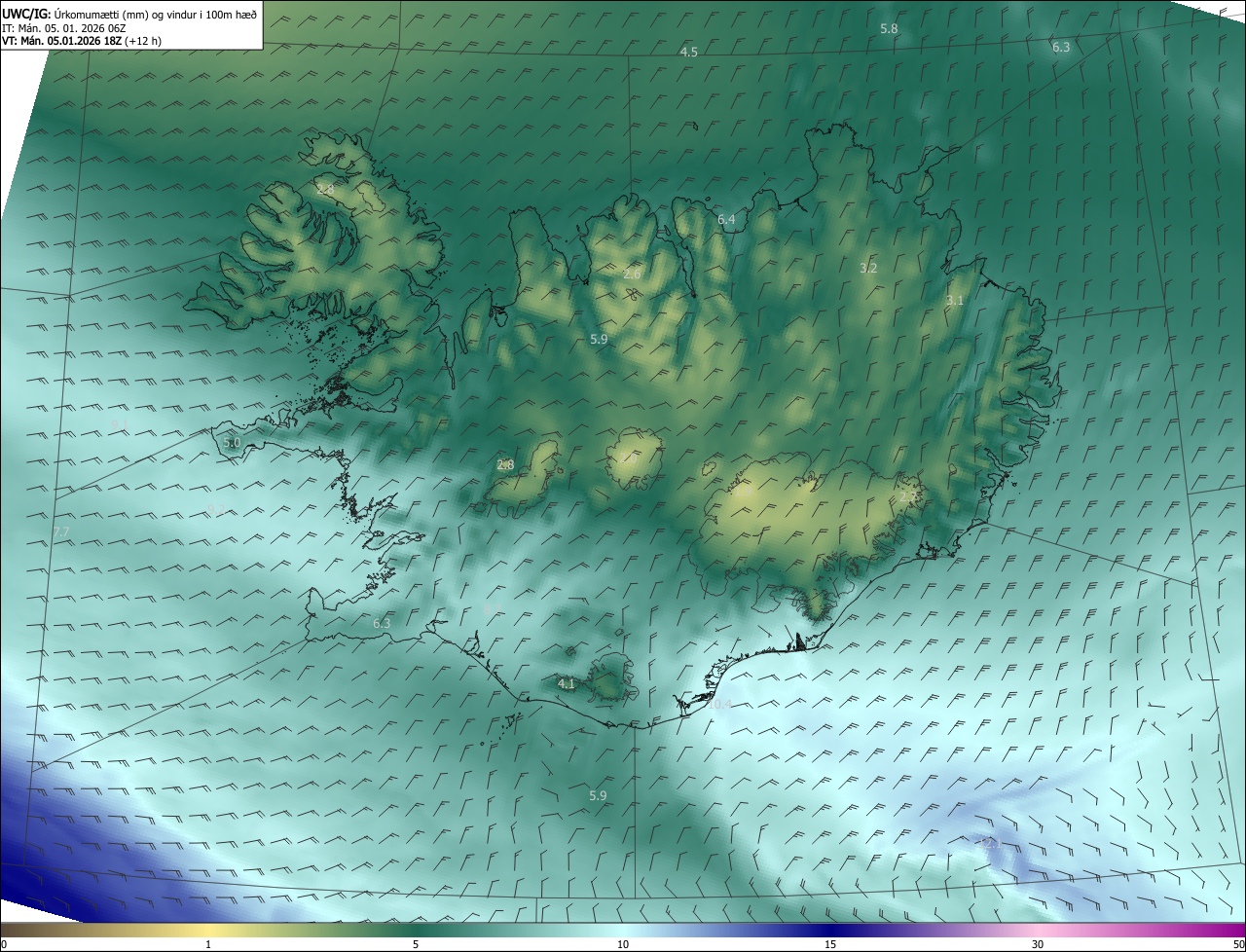Click the 5 label on color scale
Viewport: 1246px width, 952px height.
(x=416, y=944)
